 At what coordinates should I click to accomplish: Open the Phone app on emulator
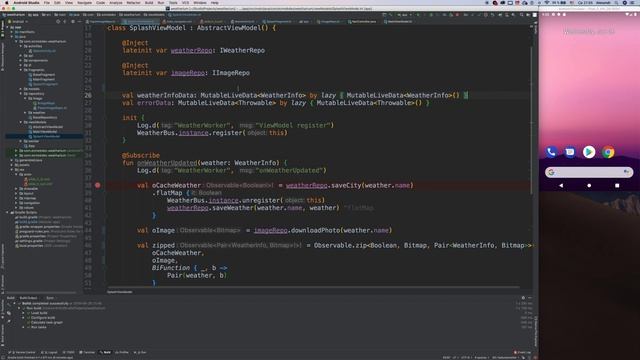[x=551, y=152]
